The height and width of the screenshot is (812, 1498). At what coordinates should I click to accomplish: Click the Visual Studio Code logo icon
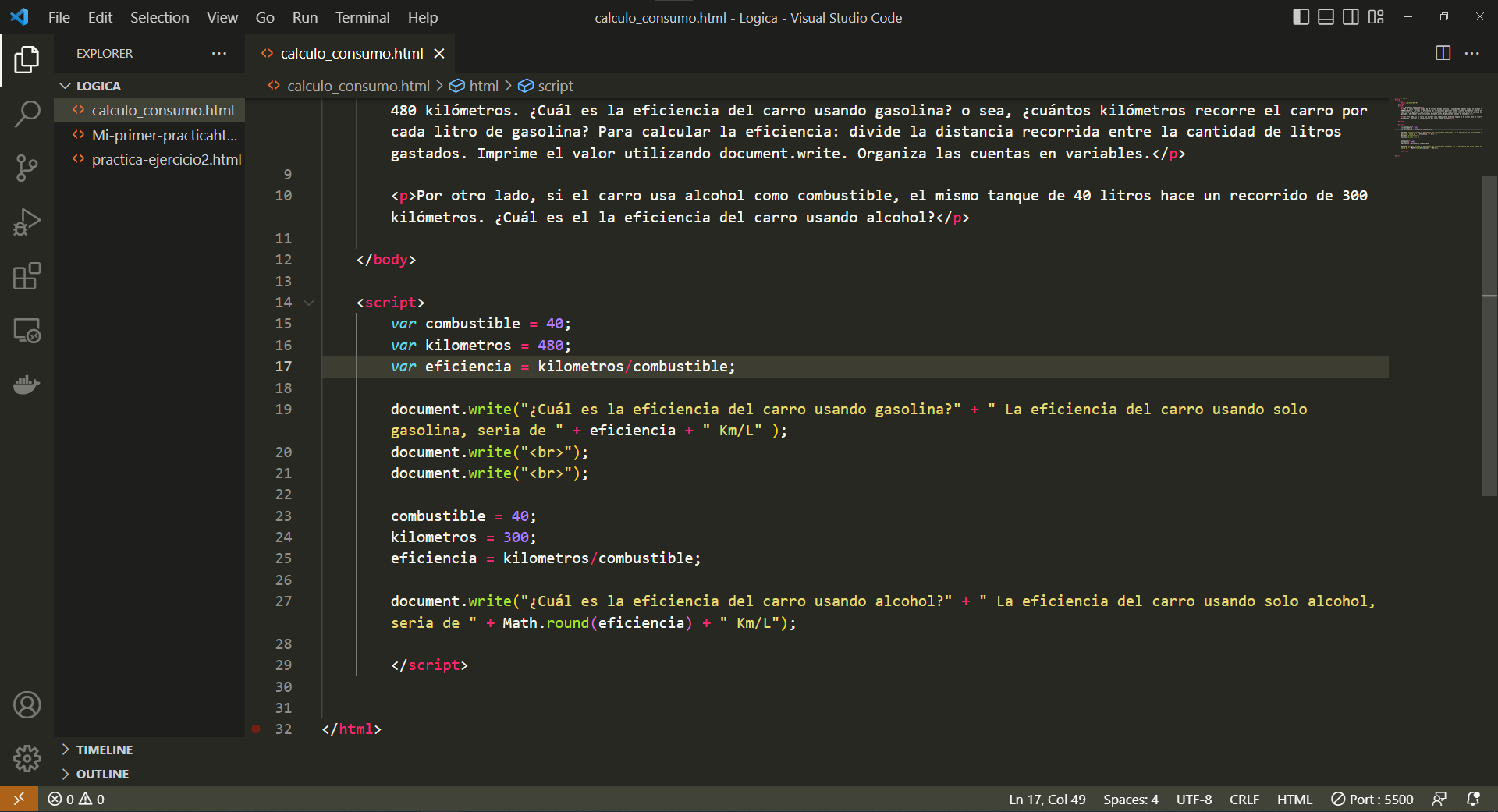coord(19,17)
